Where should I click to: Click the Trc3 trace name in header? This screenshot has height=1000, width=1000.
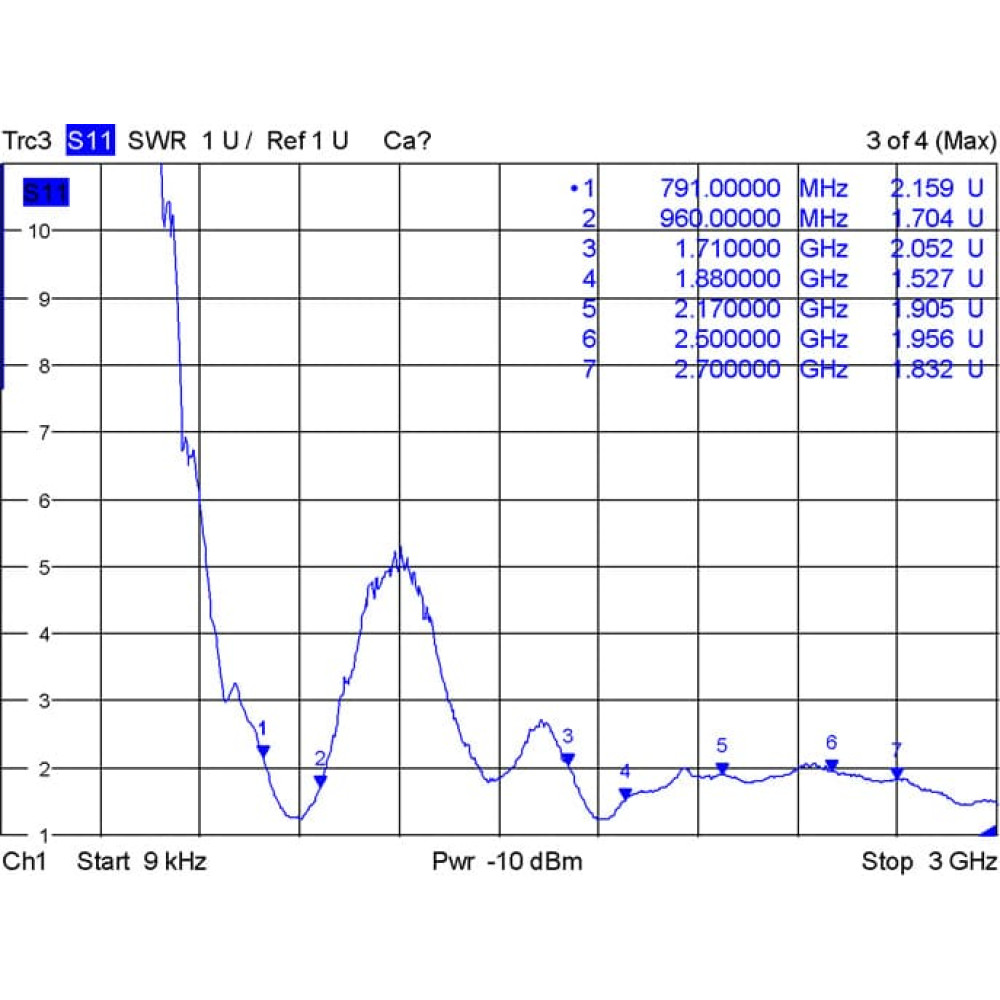(27, 140)
